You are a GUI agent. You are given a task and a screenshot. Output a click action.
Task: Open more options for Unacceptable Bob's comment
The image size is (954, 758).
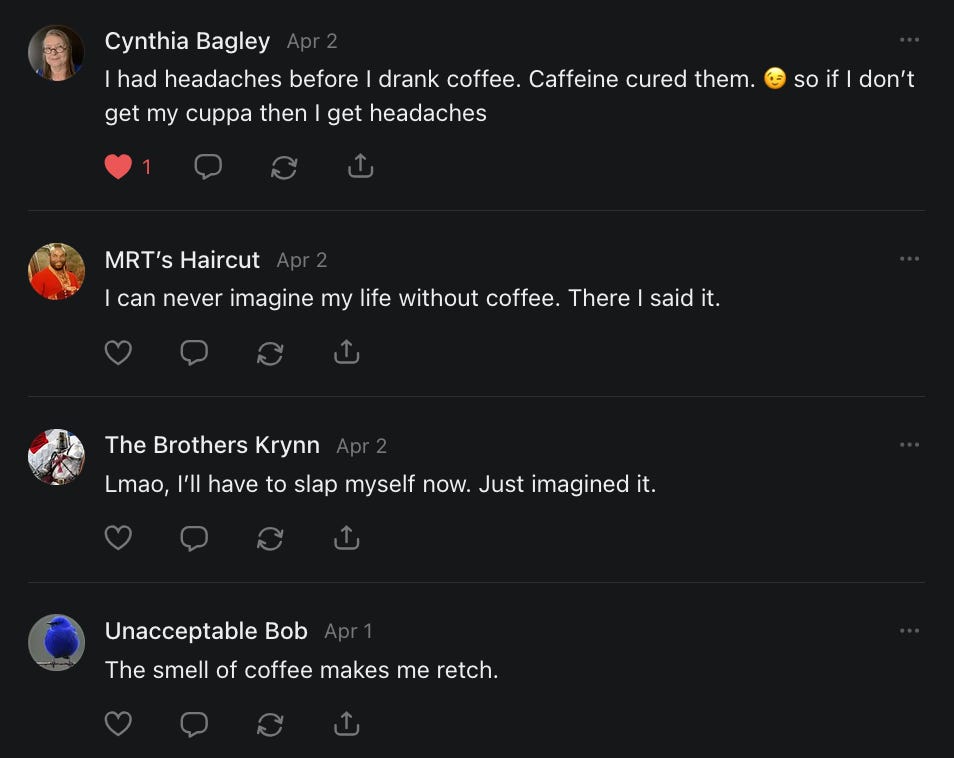(908, 630)
